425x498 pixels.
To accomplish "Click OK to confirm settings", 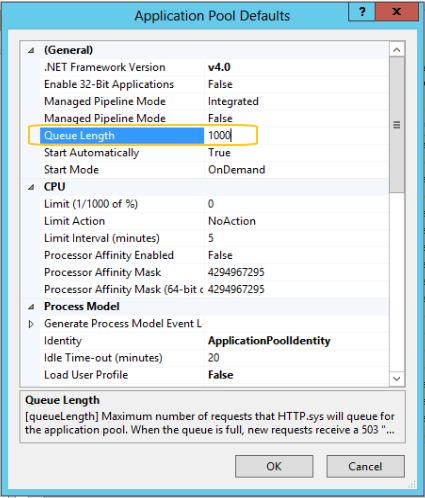I will (x=274, y=466).
